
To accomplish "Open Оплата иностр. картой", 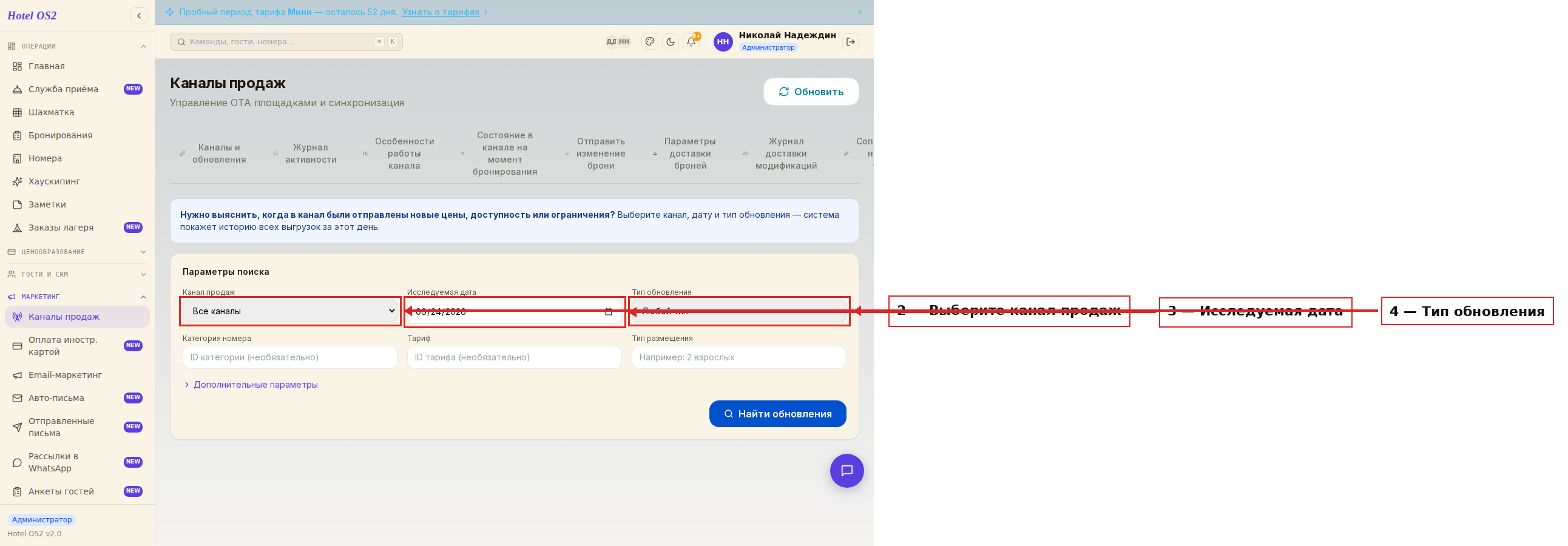I will tap(77, 346).
